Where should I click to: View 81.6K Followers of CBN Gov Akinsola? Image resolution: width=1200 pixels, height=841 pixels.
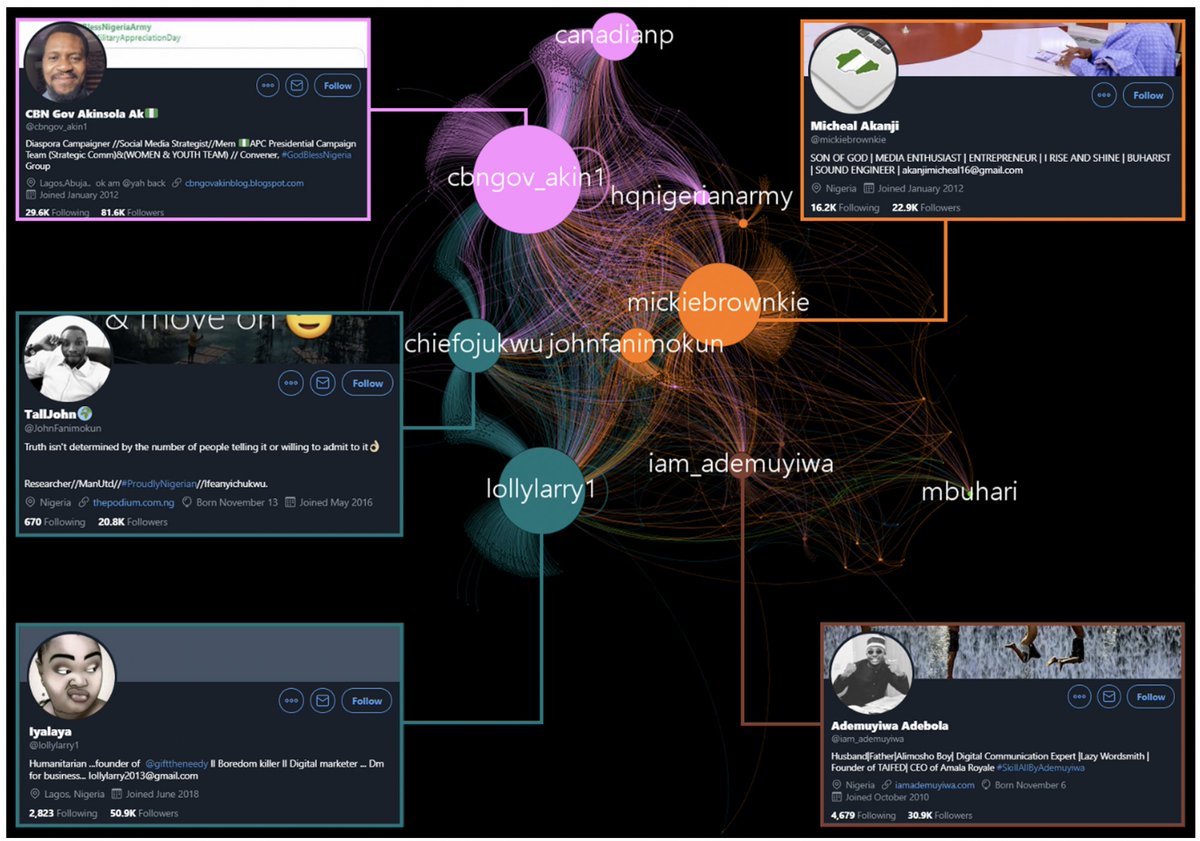point(132,212)
